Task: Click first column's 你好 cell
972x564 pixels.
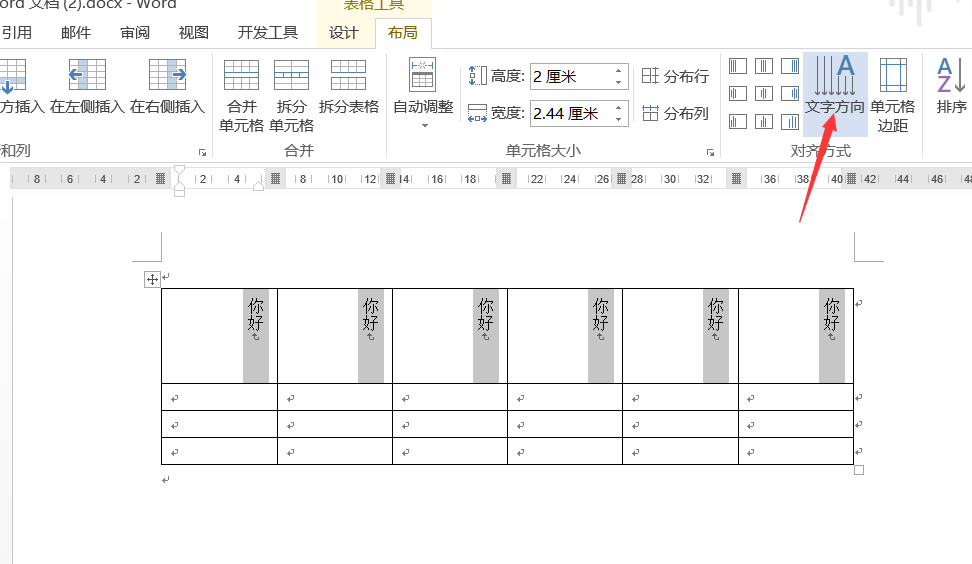Action: coord(219,336)
